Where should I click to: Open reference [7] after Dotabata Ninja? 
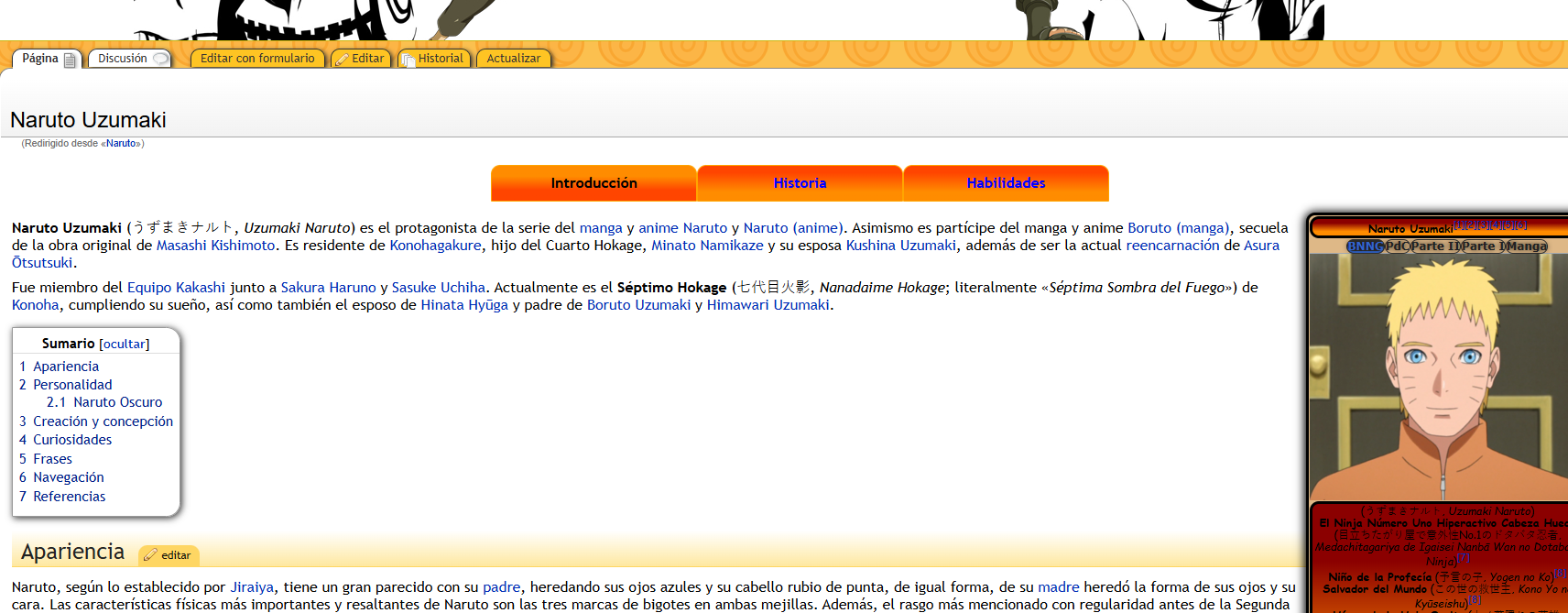click(1464, 557)
